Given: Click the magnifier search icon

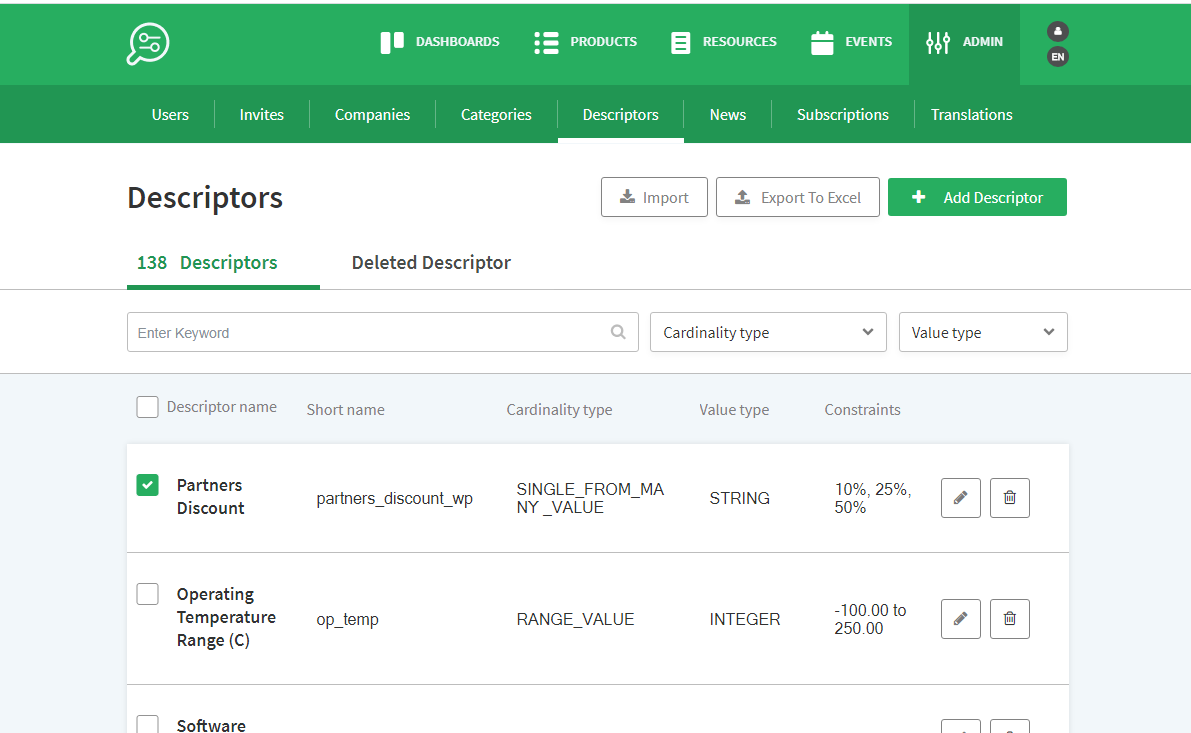Looking at the screenshot, I should [618, 332].
